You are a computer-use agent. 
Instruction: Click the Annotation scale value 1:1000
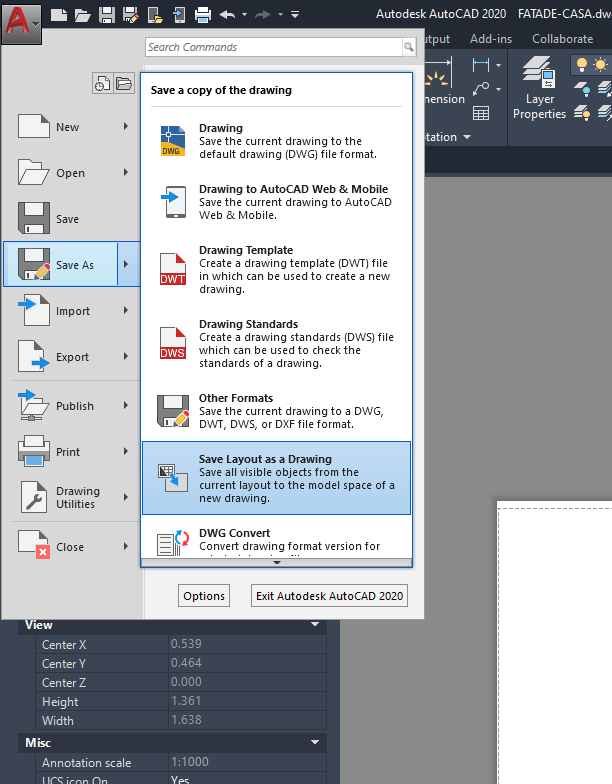[x=190, y=762]
